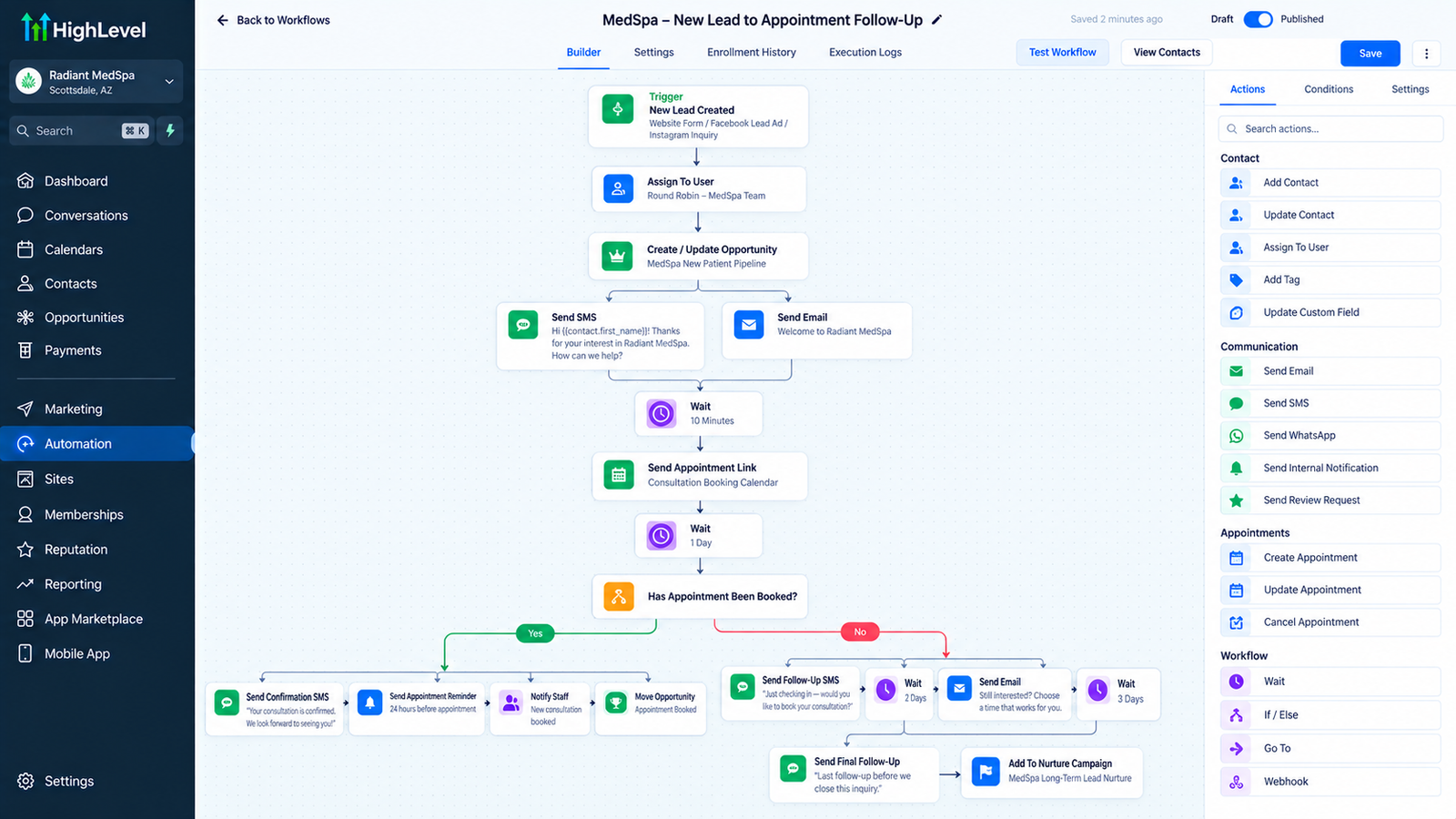The image size is (1456, 819).
Task: Toggle the Draft/Published switch
Action: pyautogui.click(x=1258, y=19)
